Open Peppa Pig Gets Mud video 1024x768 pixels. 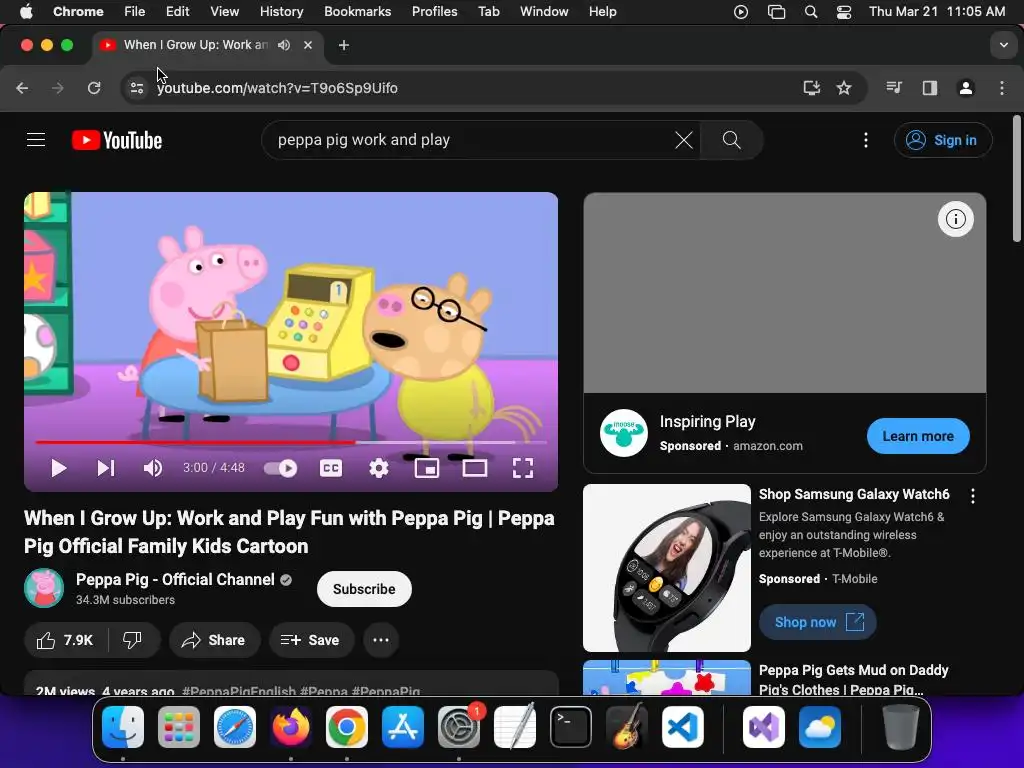[x=854, y=679]
